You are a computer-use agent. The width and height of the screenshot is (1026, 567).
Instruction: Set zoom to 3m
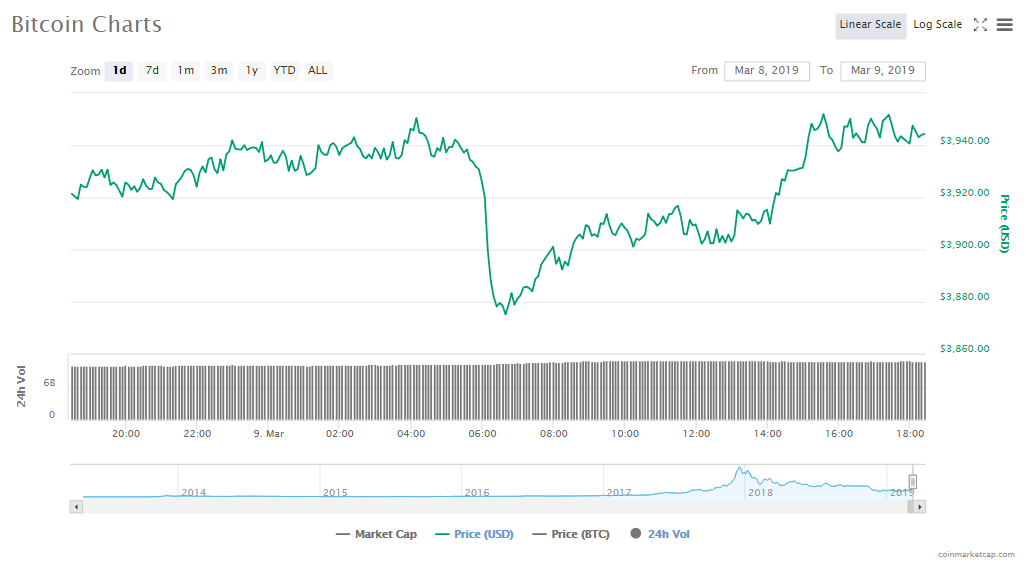219,71
